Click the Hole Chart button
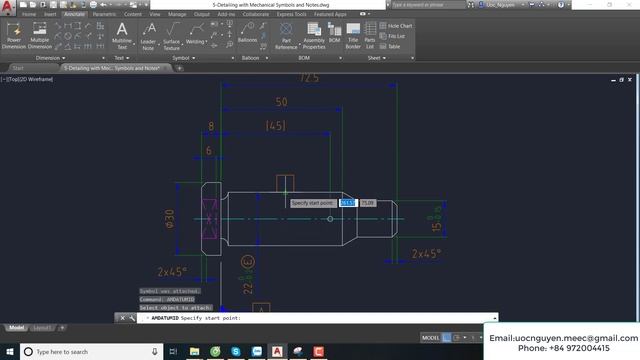This screenshot has height=360, width=640. click(396, 26)
